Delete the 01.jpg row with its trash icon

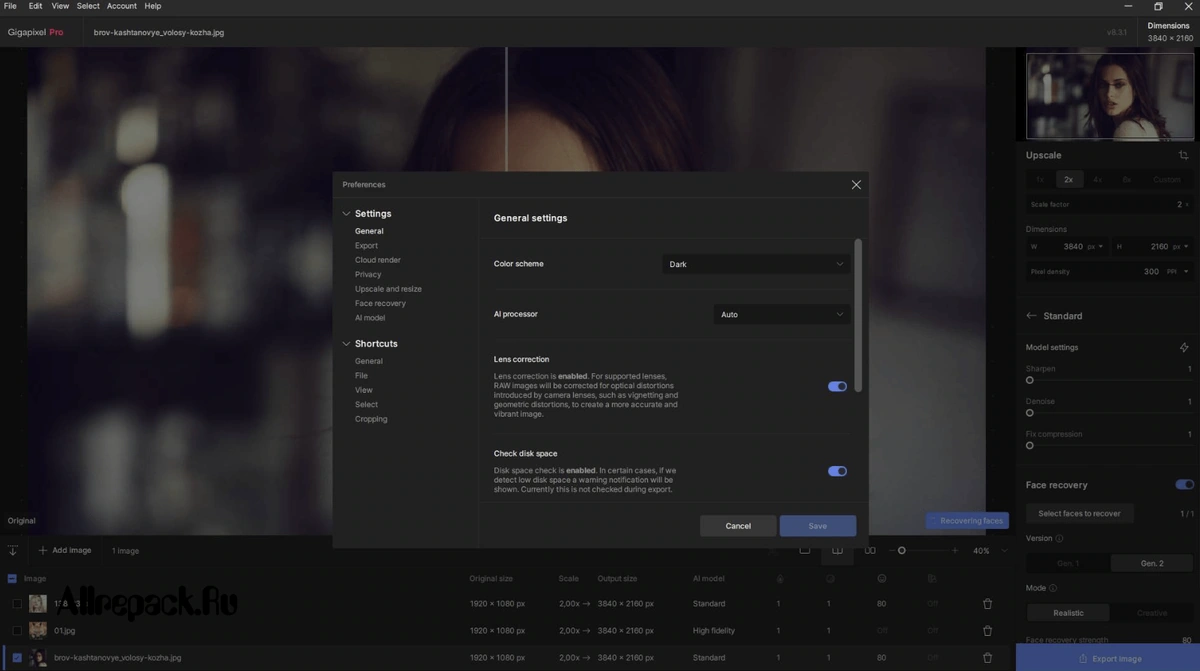pyautogui.click(x=988, y=631)
